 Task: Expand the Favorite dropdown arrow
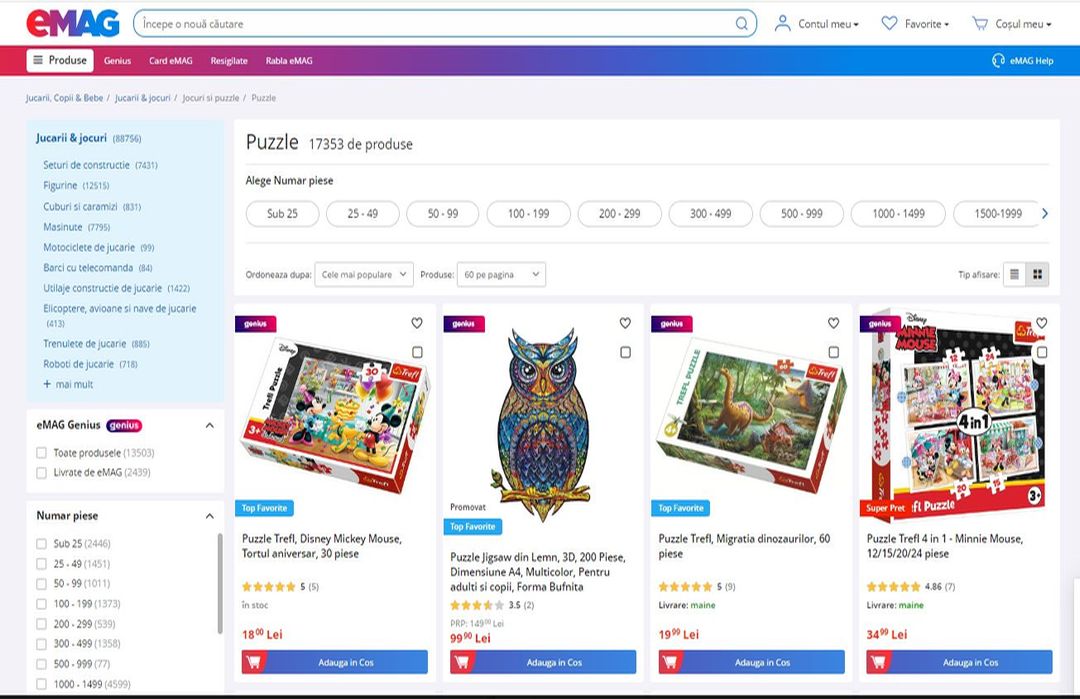pyautogui.click(x=946, y=25)
